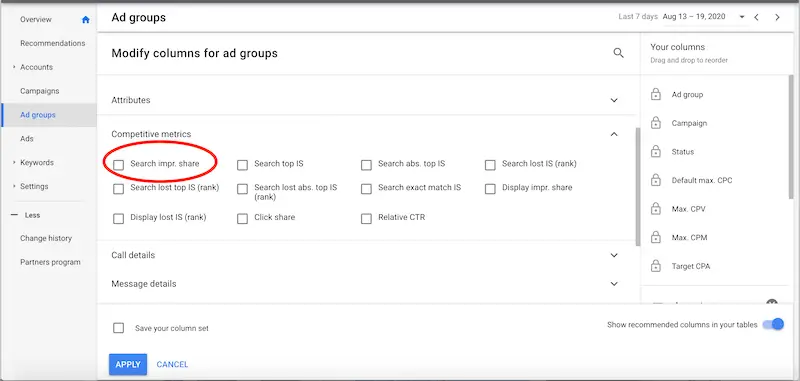Click the column list scrollbar
800x381 pixels.
pyautogui.click(x=638, y=186)
